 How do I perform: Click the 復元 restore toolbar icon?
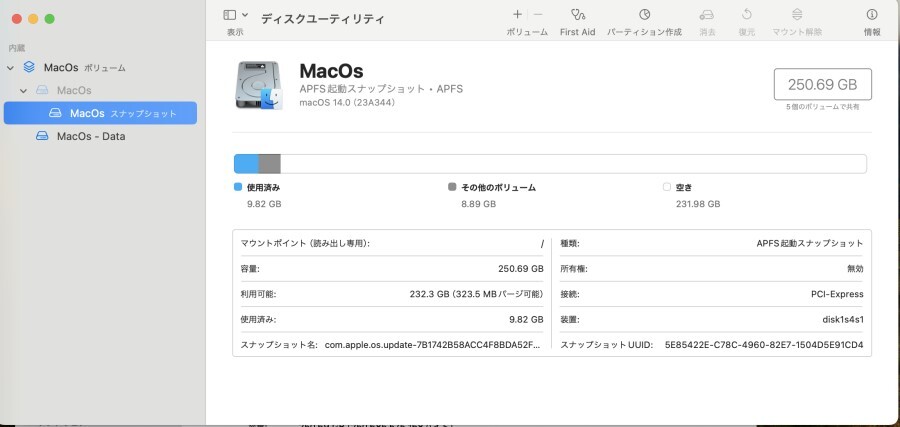(746, 14)
